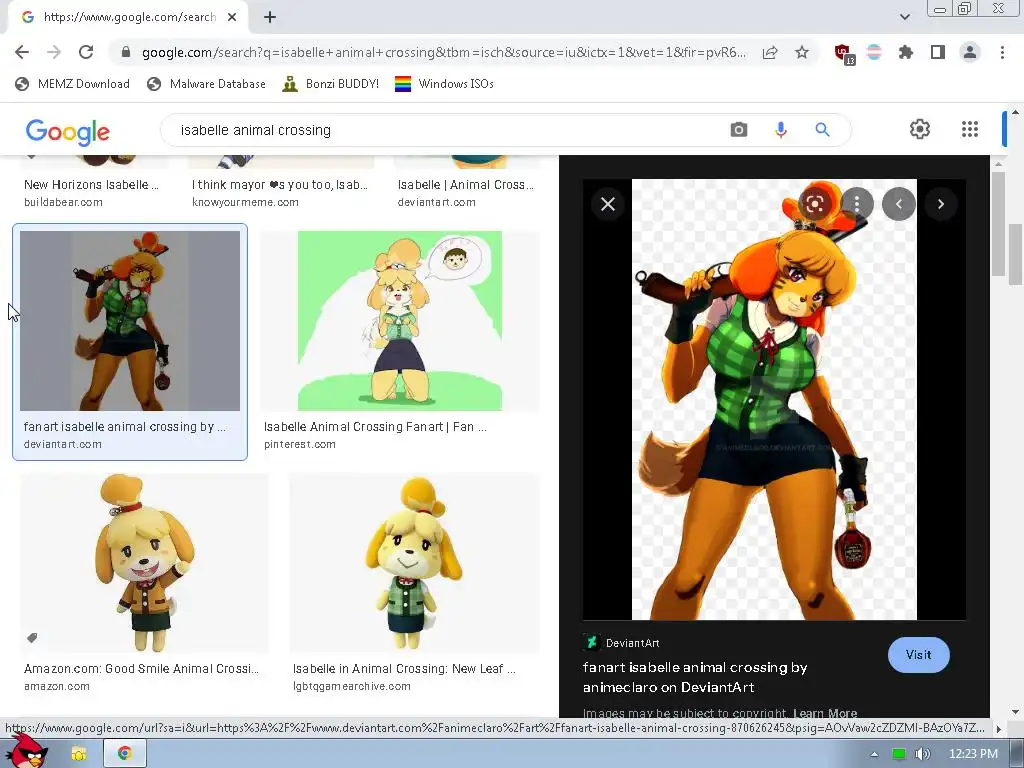
Task: Expand the tab search chevron
Action: click(904, 17)
